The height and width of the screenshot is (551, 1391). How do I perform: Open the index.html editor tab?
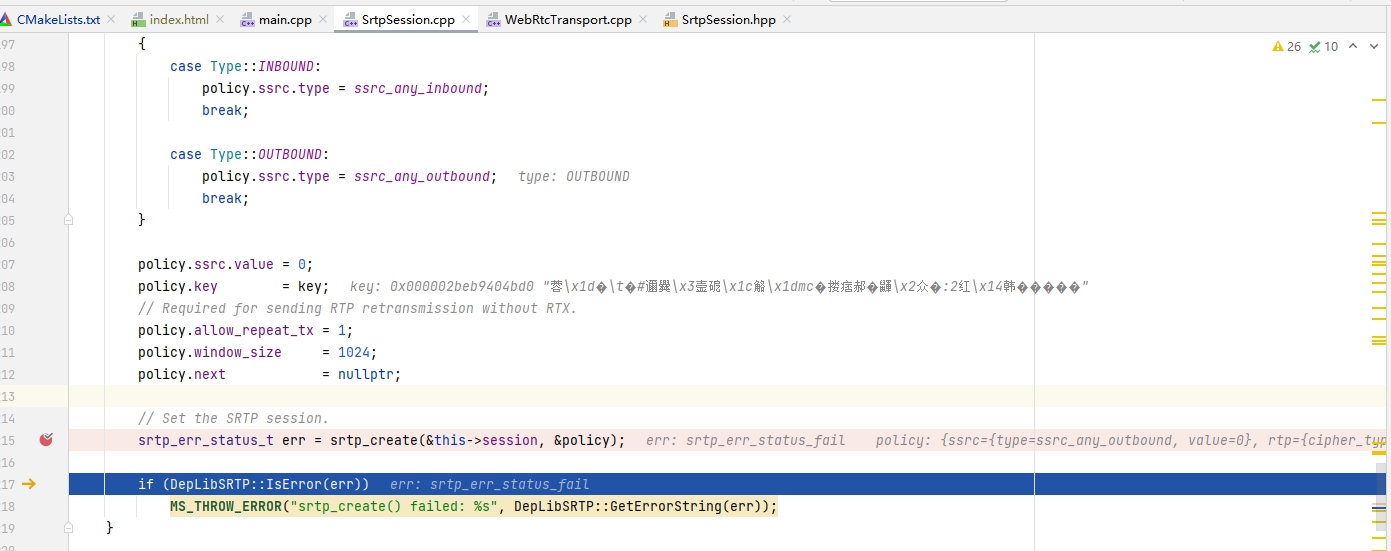click(x=179, y=19)
